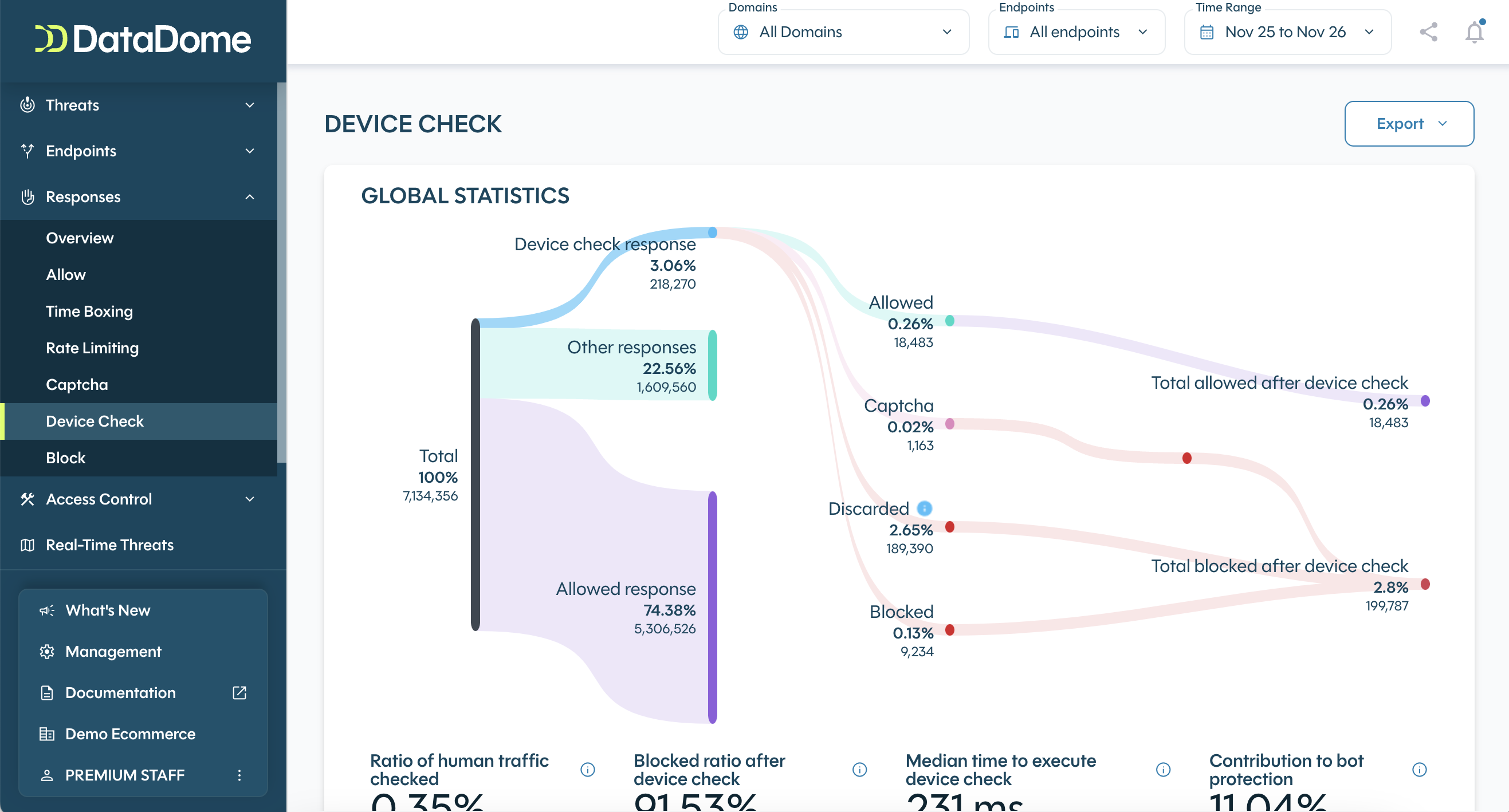Viewport: 1509px width, 812px height.
Task: Expand the Endpoints sidebar section
Action: click(250, 151)
